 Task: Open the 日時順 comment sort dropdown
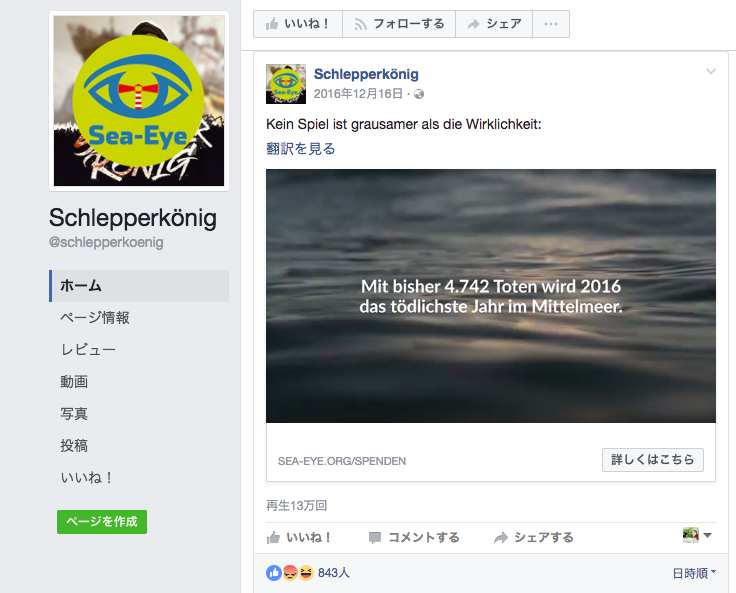(694, 573)
